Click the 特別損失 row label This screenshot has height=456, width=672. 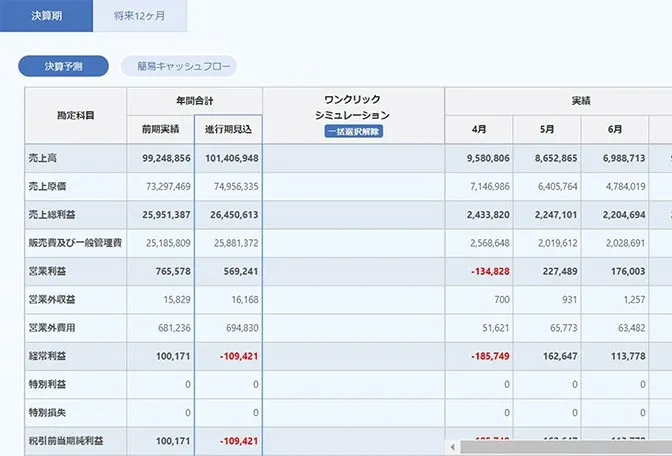tap(47, 413)
